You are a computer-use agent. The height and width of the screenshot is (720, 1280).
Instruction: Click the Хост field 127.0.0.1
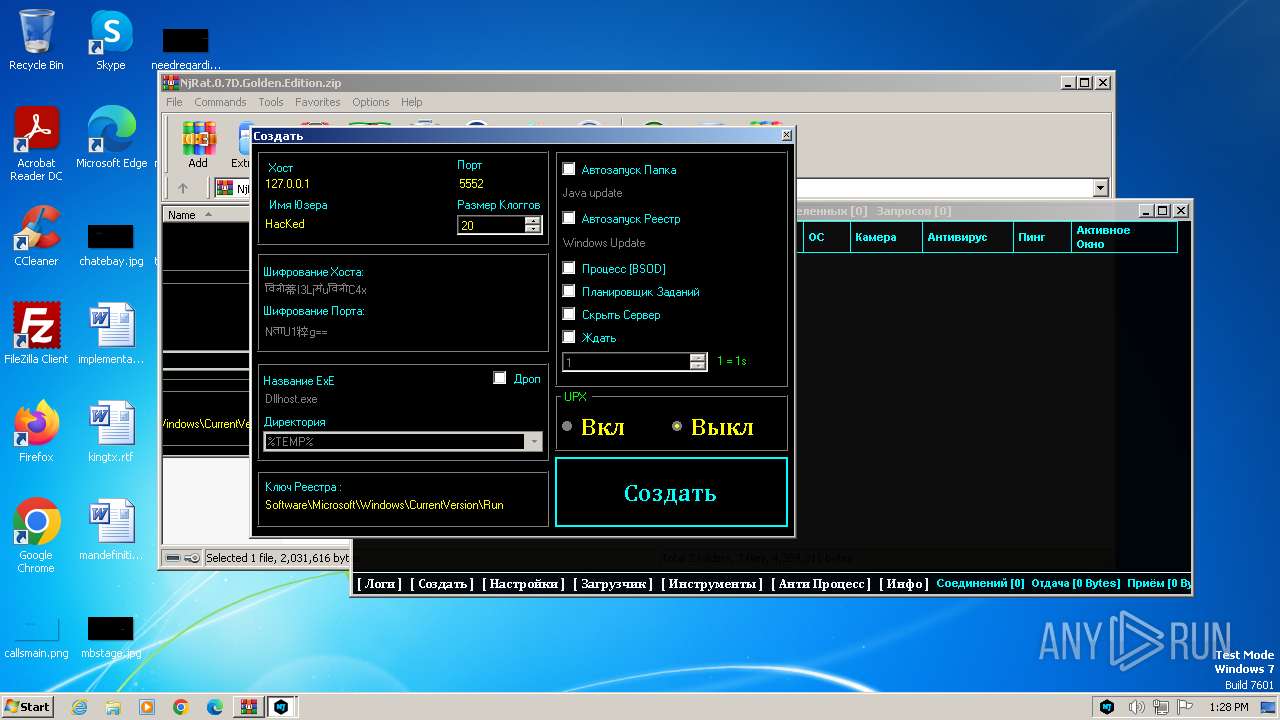click(288, 184)
